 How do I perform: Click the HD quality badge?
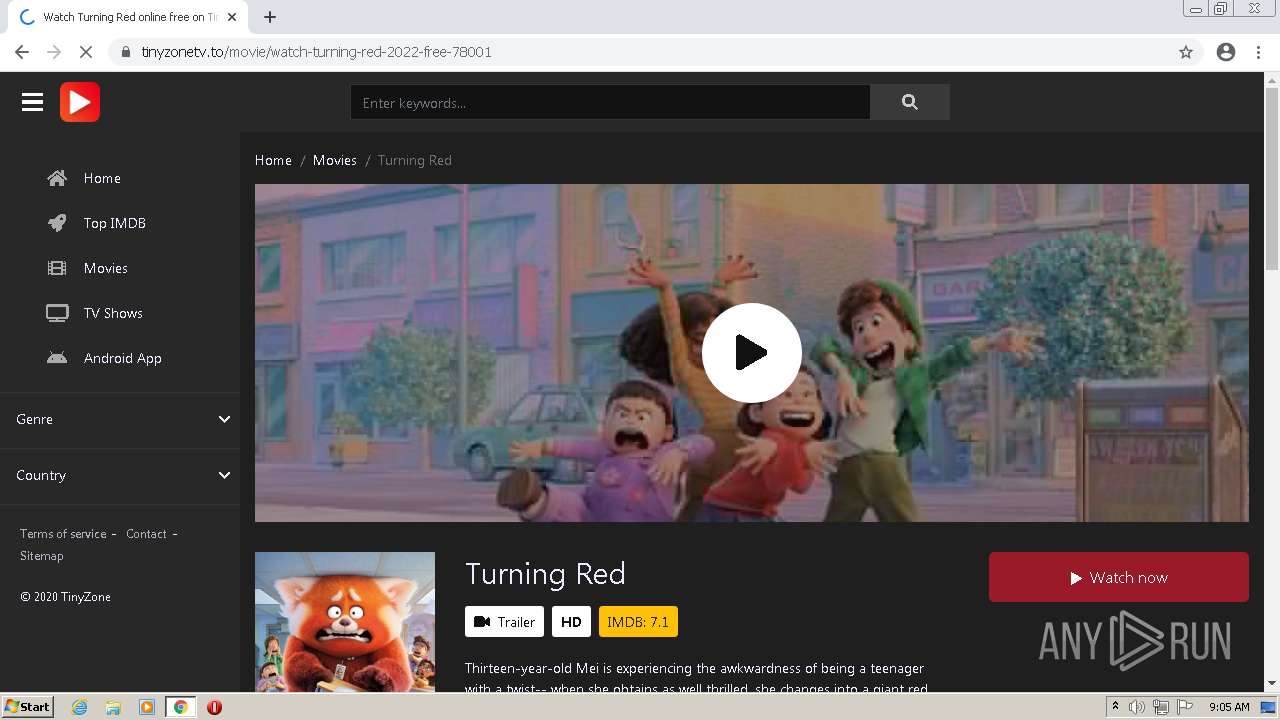[571, 622]
